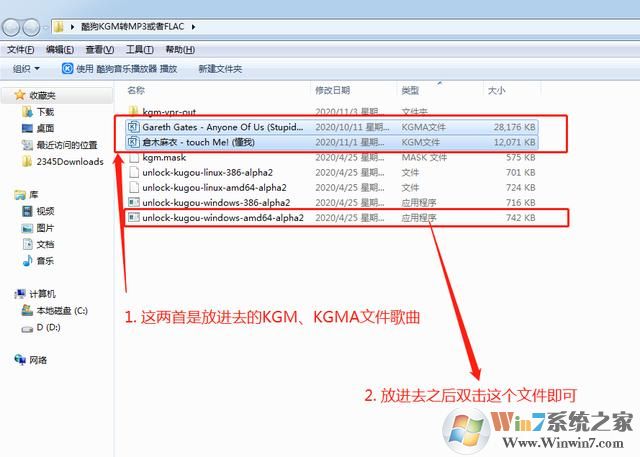
Task: Click the Back navigation arrow button
Action: click(x=11, y=27)
